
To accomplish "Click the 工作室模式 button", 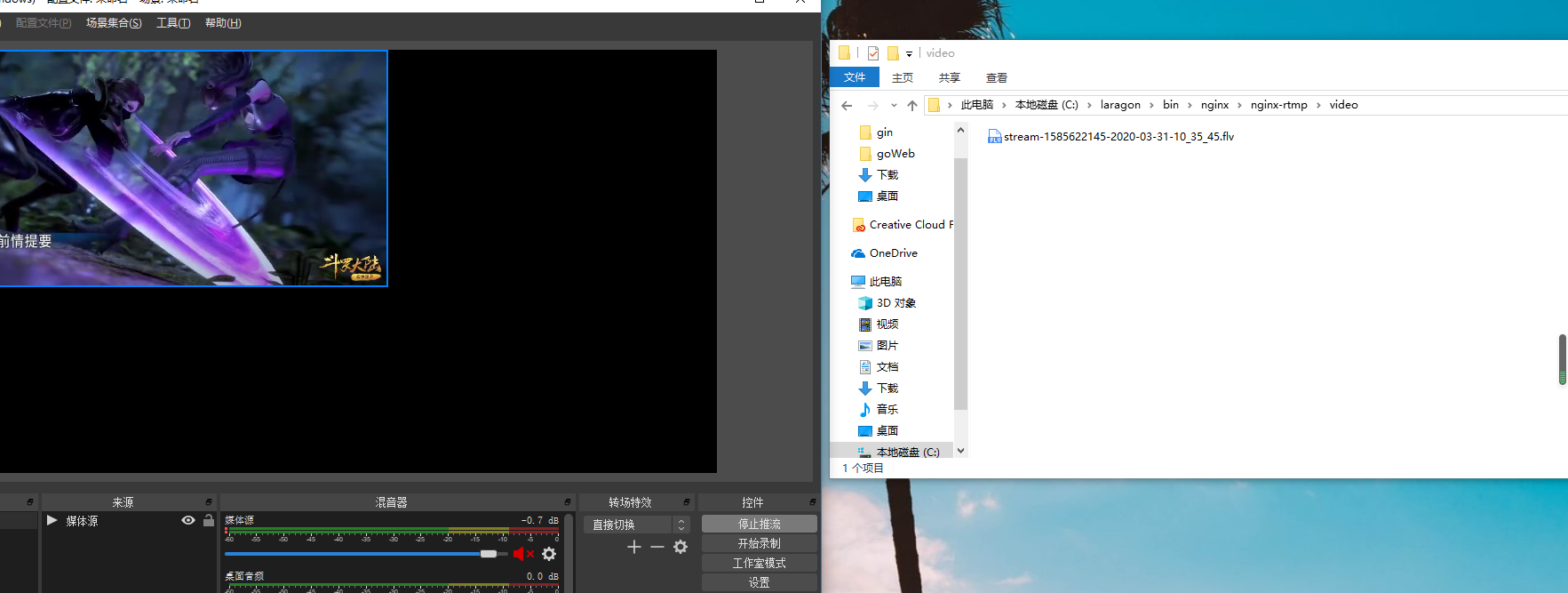I will 759,564.
